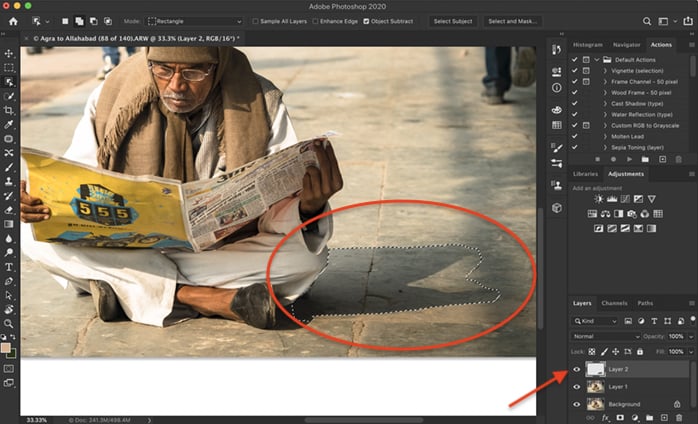698x424 pixels.
Task: Enable Enhance Edge checkbox
Action: click(315, 21)
